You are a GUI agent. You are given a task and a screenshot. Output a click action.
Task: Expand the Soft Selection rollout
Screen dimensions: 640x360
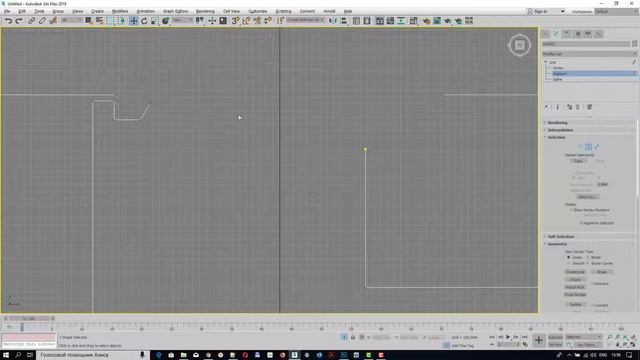(589, 236)
